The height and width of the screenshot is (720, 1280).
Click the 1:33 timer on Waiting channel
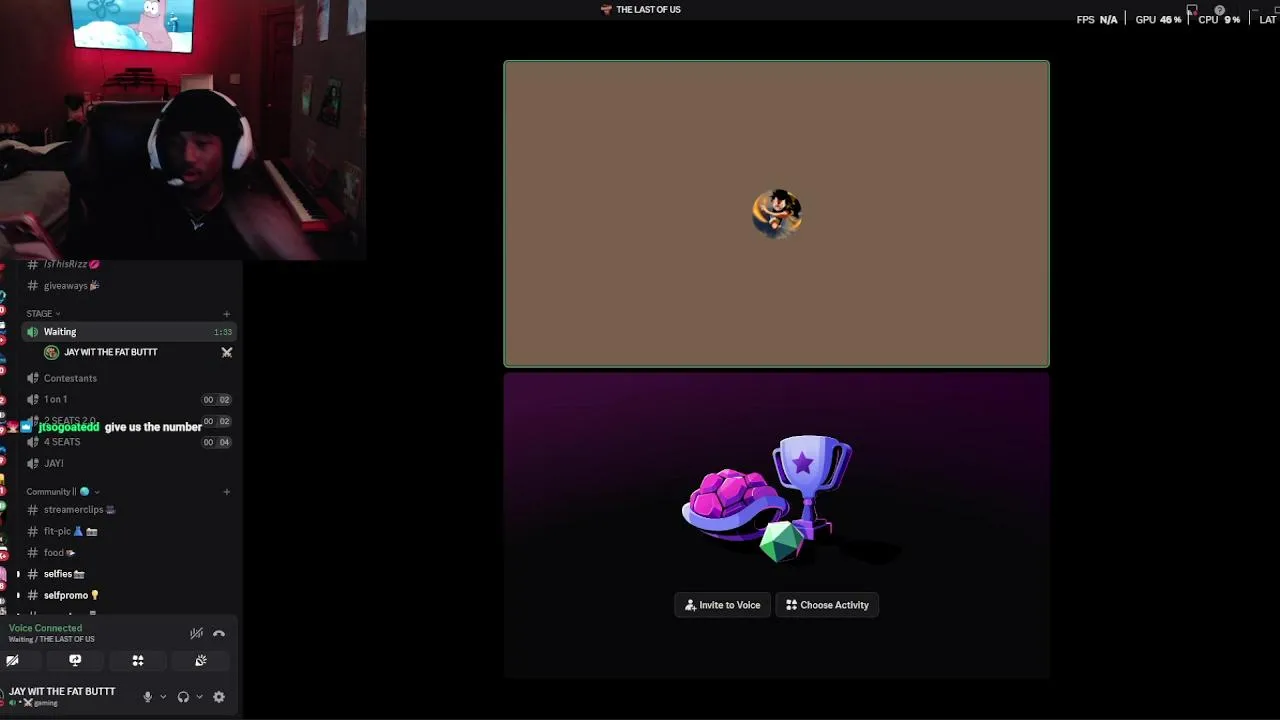[222, 332]
